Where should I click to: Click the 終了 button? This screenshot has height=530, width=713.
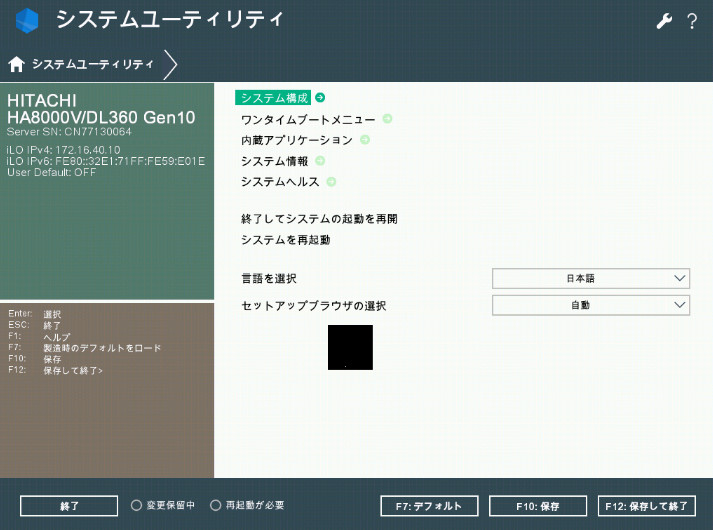(x=69, y=506)
